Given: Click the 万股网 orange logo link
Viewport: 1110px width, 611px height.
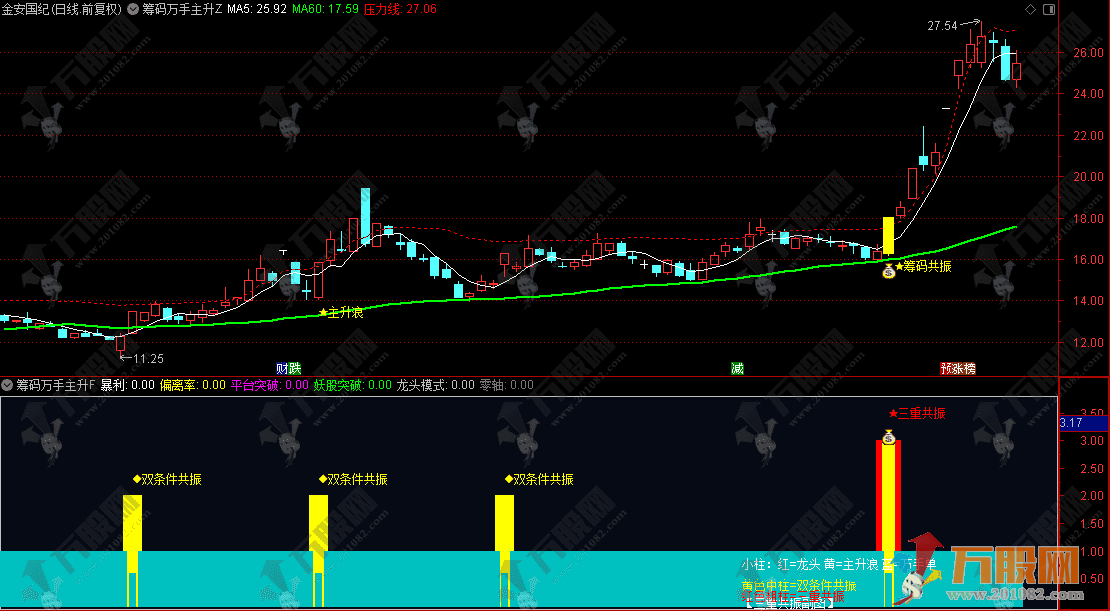Looking at the screenshot, I should tap(1012, 566).
